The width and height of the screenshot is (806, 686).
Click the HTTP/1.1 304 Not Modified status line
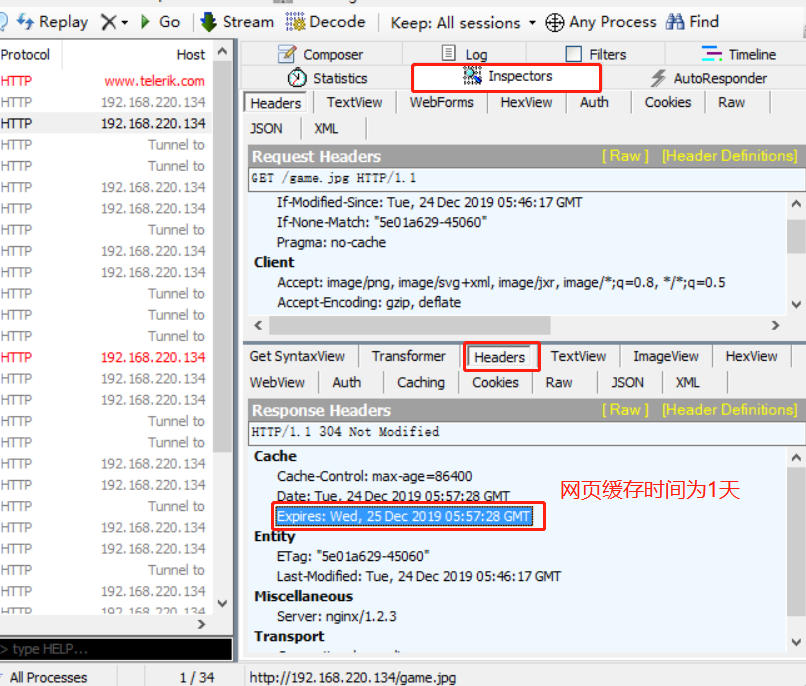pos(526,432)
